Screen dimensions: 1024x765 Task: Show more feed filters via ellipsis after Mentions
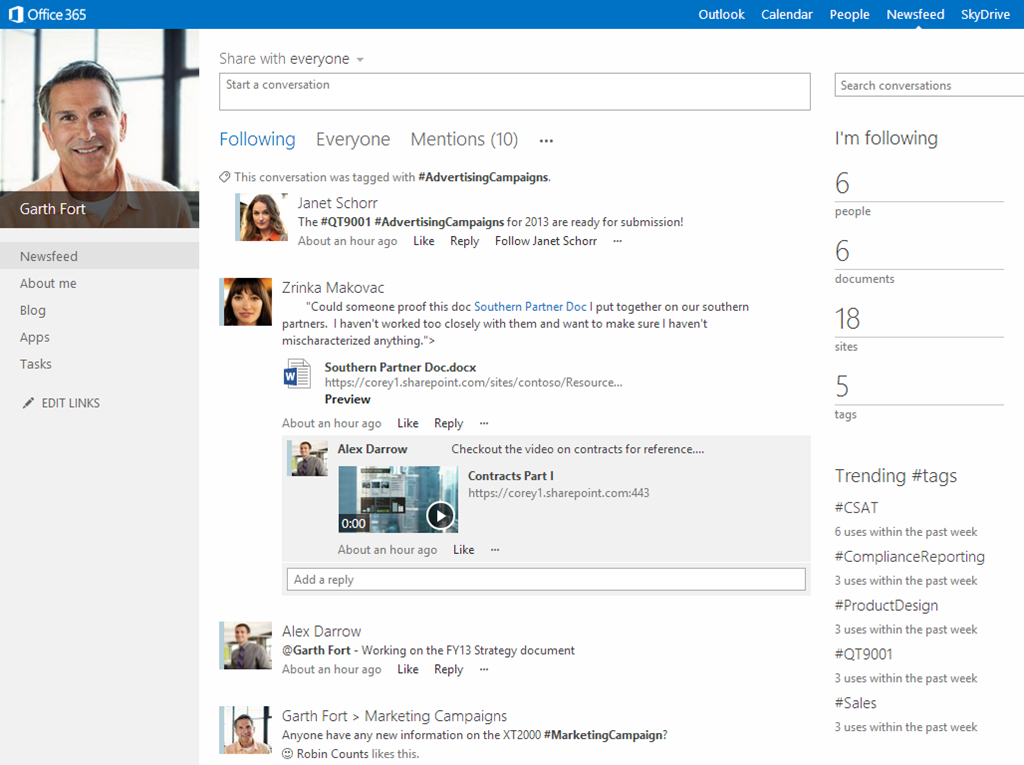point(547,140)
